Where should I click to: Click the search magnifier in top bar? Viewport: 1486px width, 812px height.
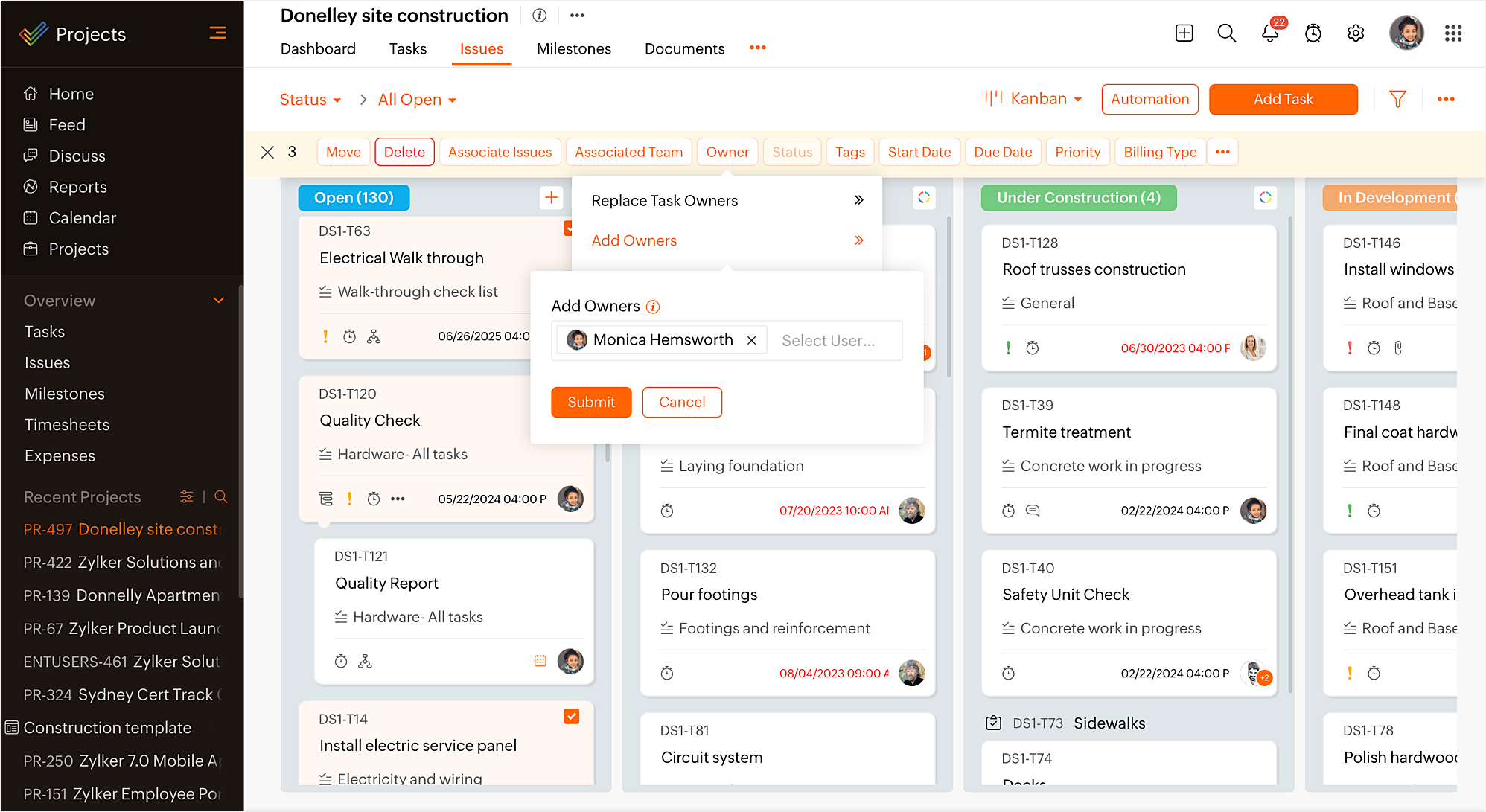(x=1226, y=33)
